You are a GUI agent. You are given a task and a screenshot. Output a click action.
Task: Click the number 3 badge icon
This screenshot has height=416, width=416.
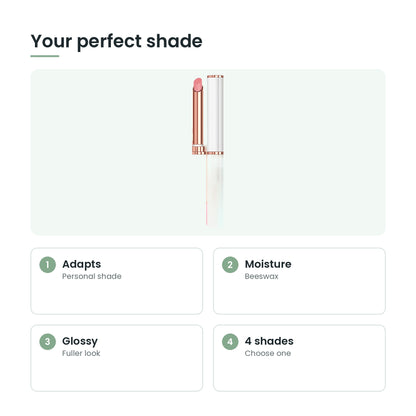click(47, 342)
